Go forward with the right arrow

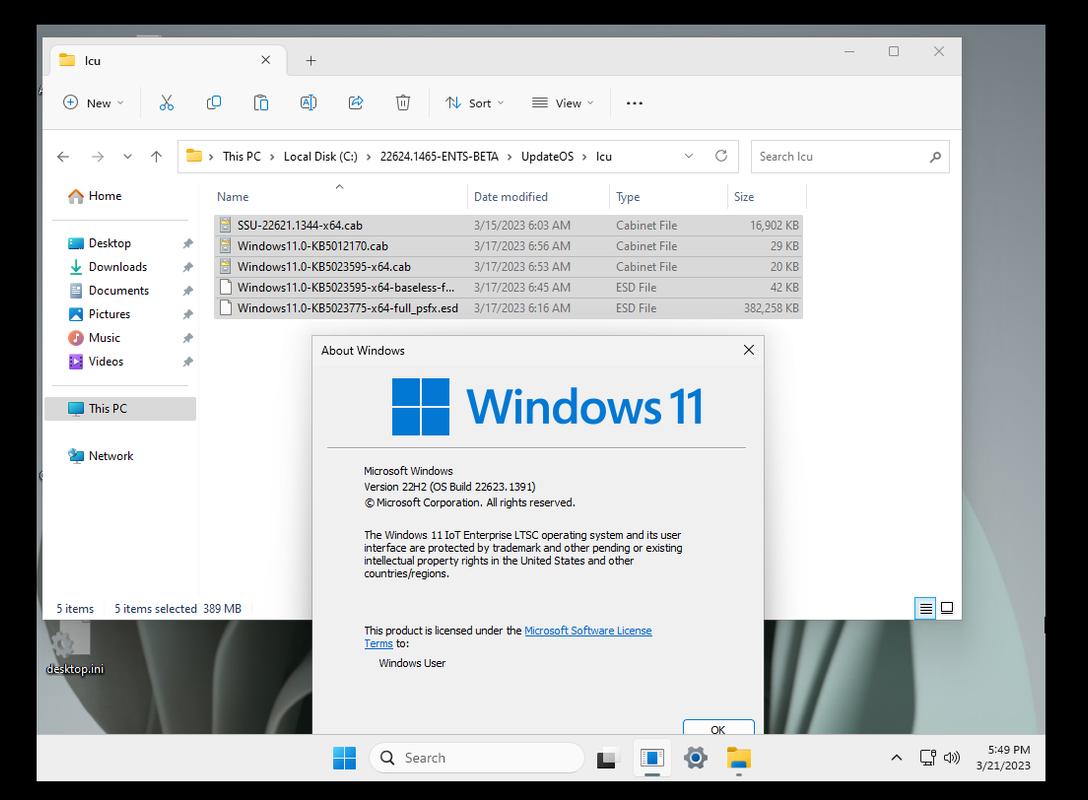pos(98,157)
